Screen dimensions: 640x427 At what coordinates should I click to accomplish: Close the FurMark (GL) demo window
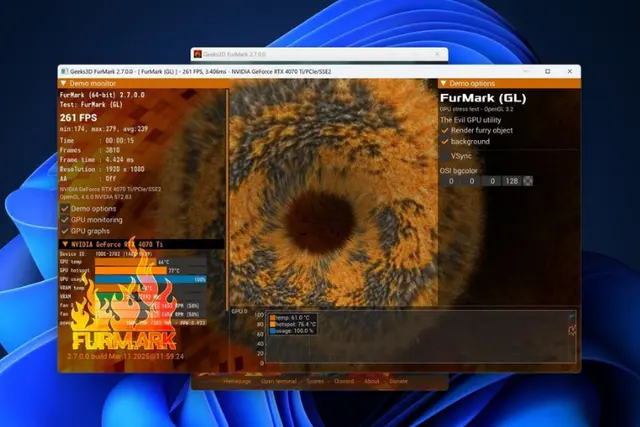pyautogui.click(x=570, y=71)
